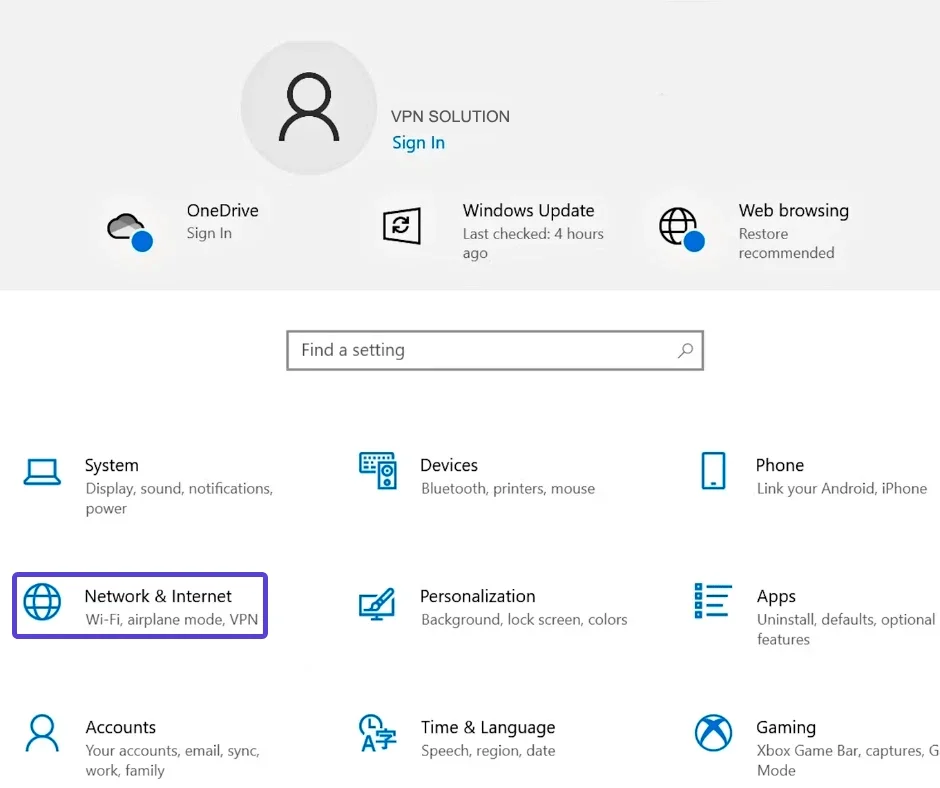
Task: Open Network & Internet settings
Action: (139, 605)
